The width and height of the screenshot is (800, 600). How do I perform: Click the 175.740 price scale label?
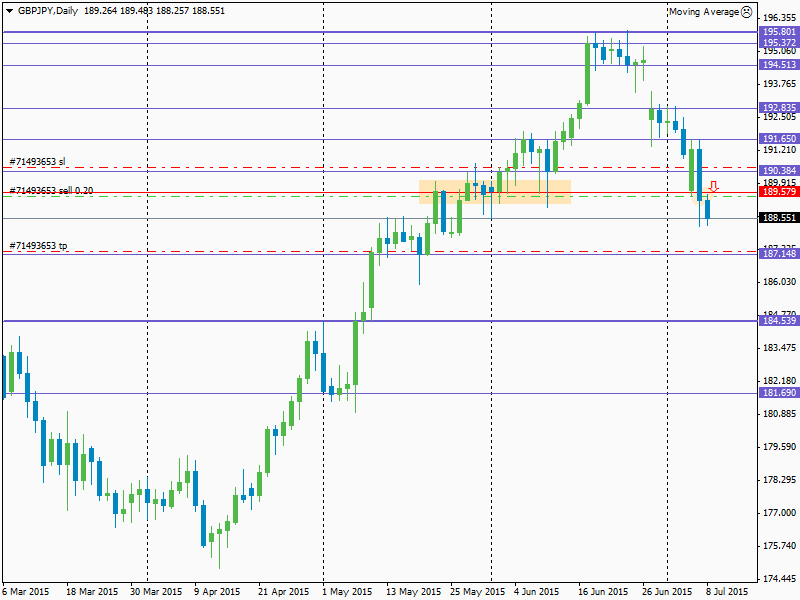779,546
